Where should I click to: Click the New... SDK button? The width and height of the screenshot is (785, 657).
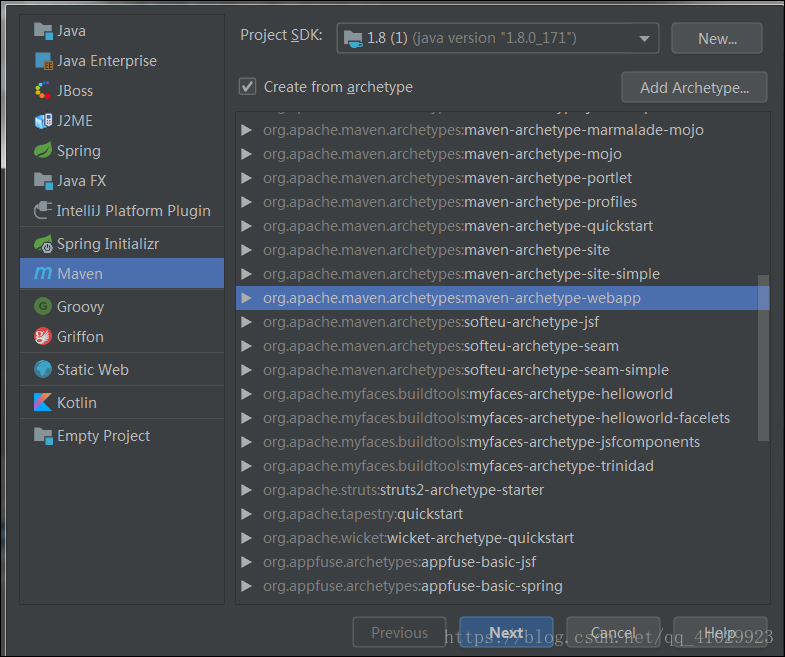click(x=717, y=38)
